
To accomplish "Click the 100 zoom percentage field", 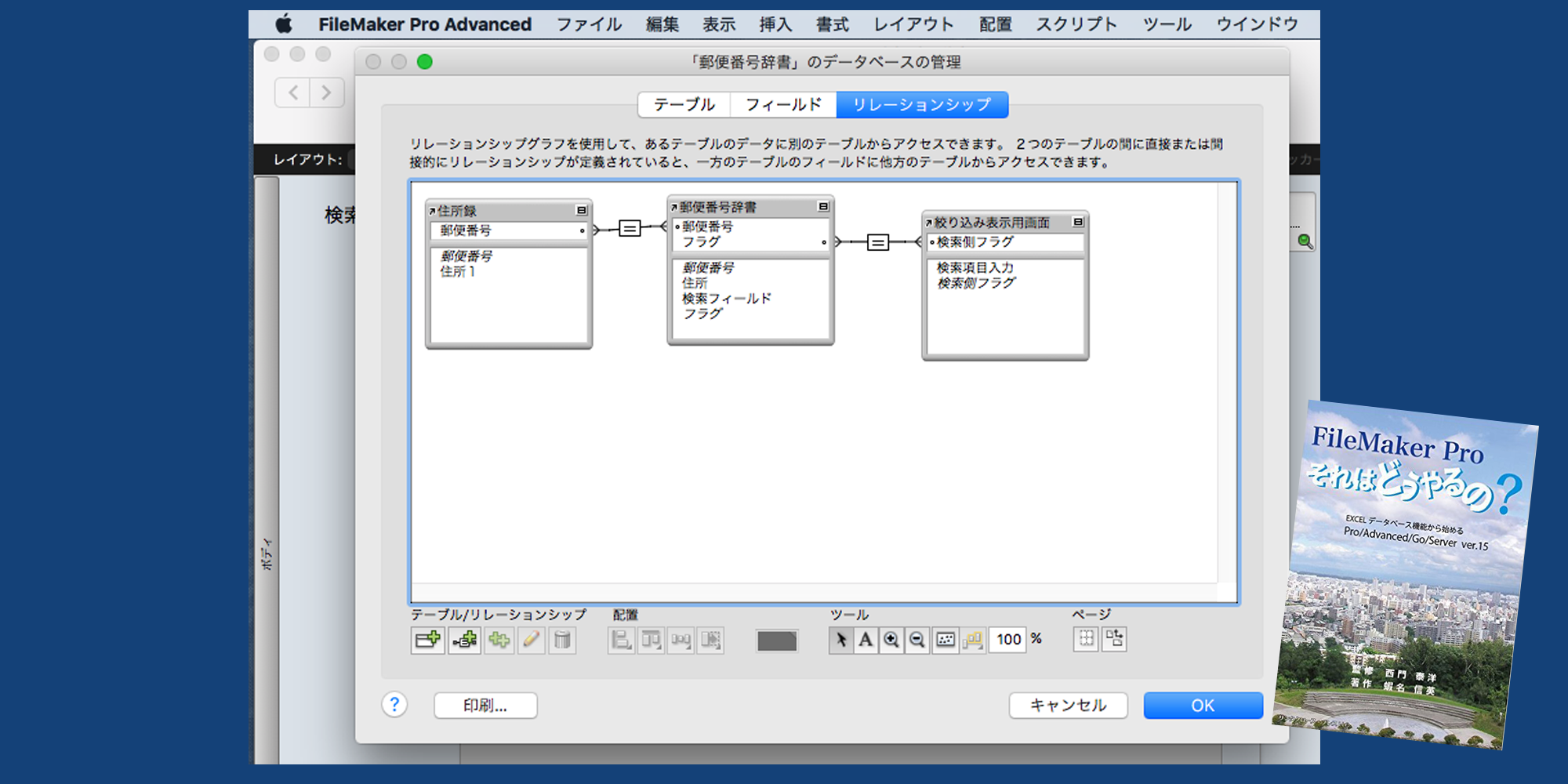I will click(1008, 640).
